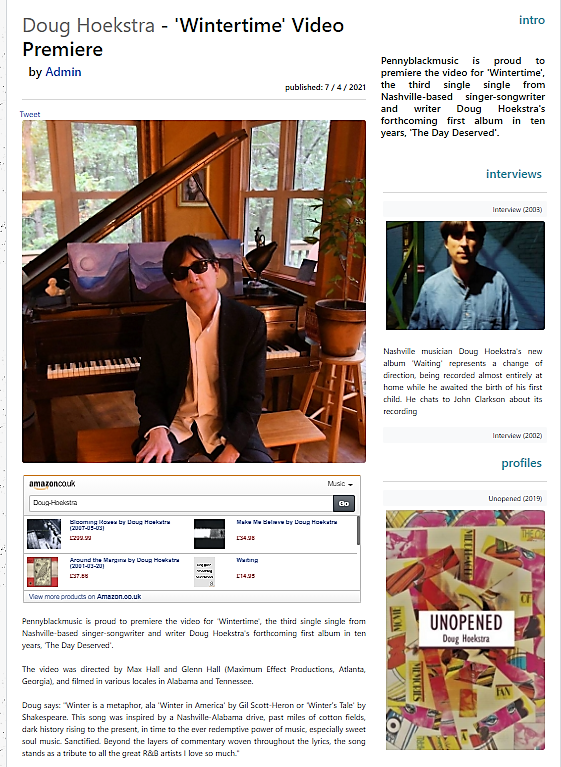Click the Go search button

pos(344,503)
